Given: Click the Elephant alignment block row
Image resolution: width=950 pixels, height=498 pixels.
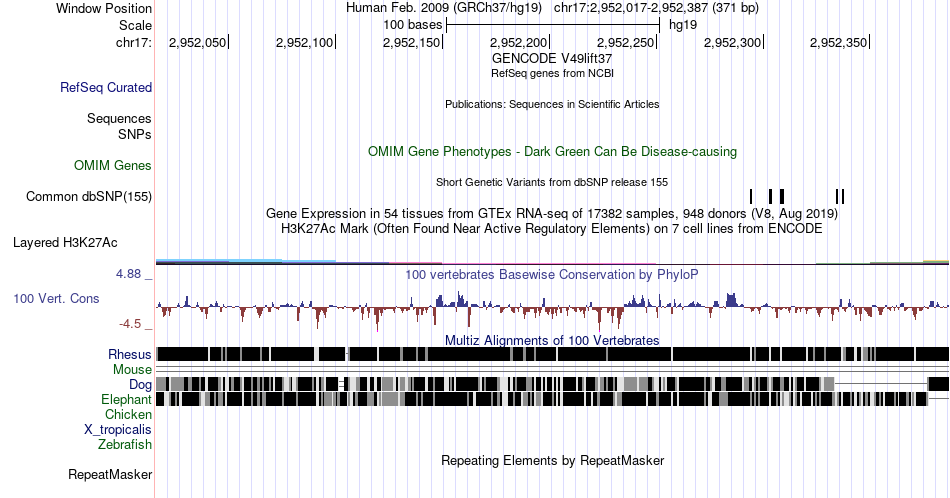Looking at the screenshot, I should click(x=552, y=399).
